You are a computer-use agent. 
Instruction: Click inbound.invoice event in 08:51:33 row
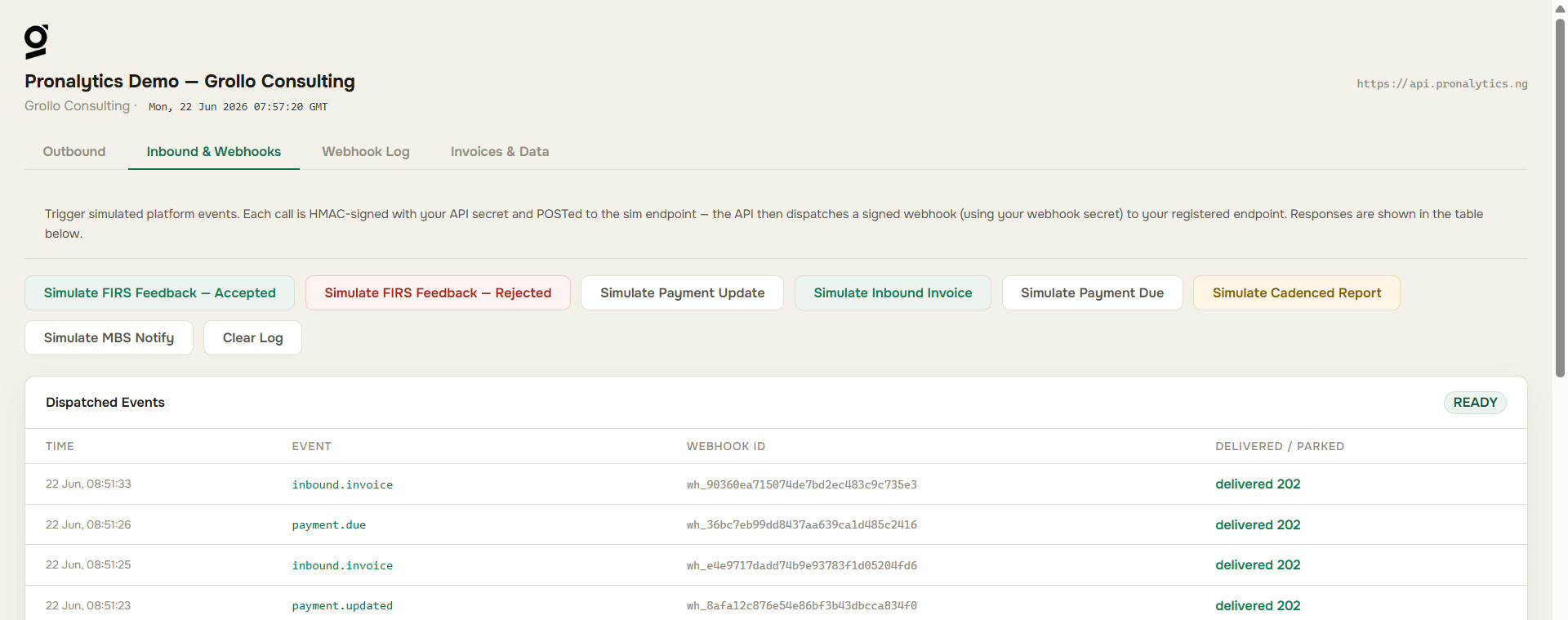click(342, 485)
